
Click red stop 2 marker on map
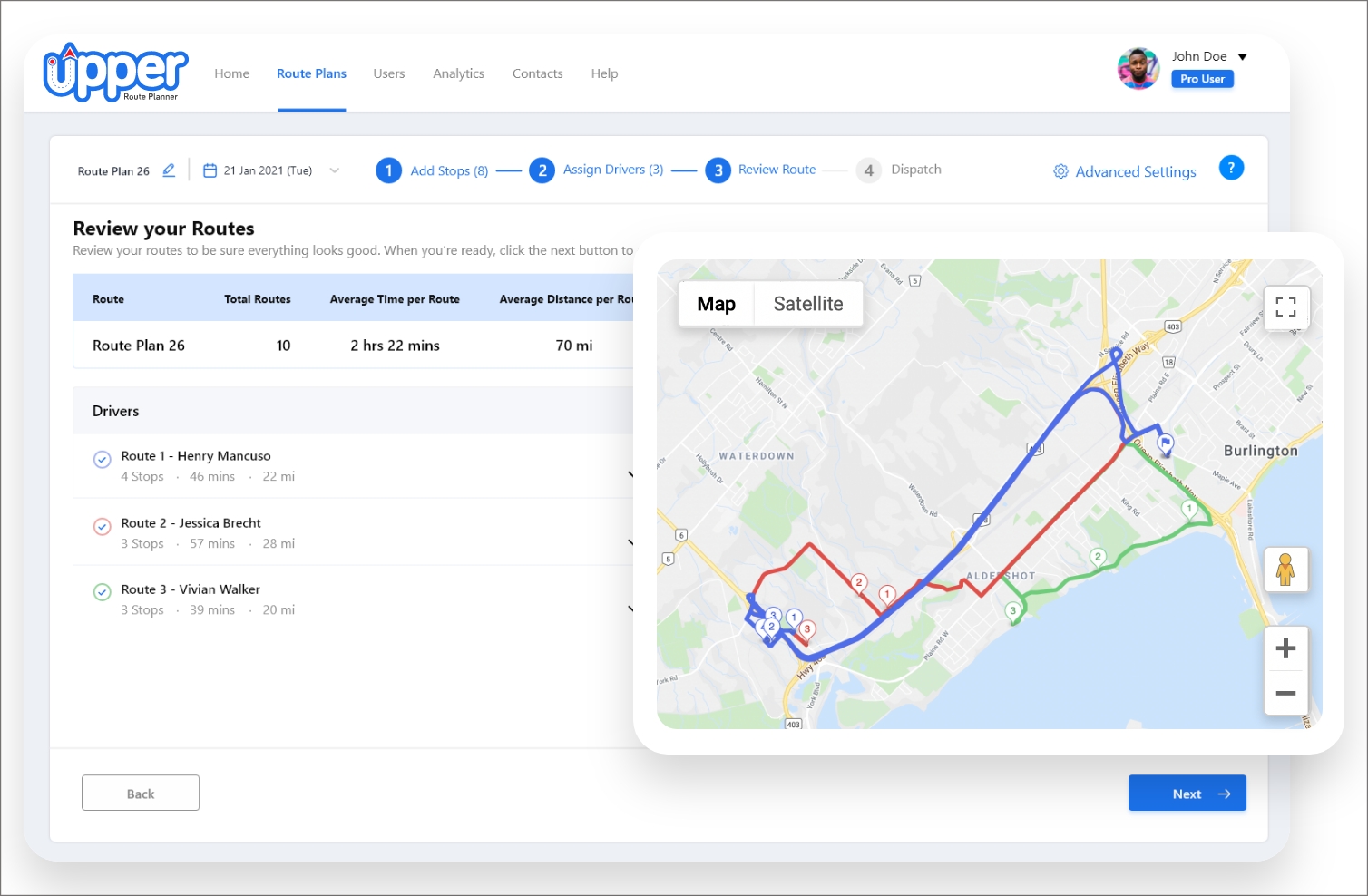(x=858, y=584)
